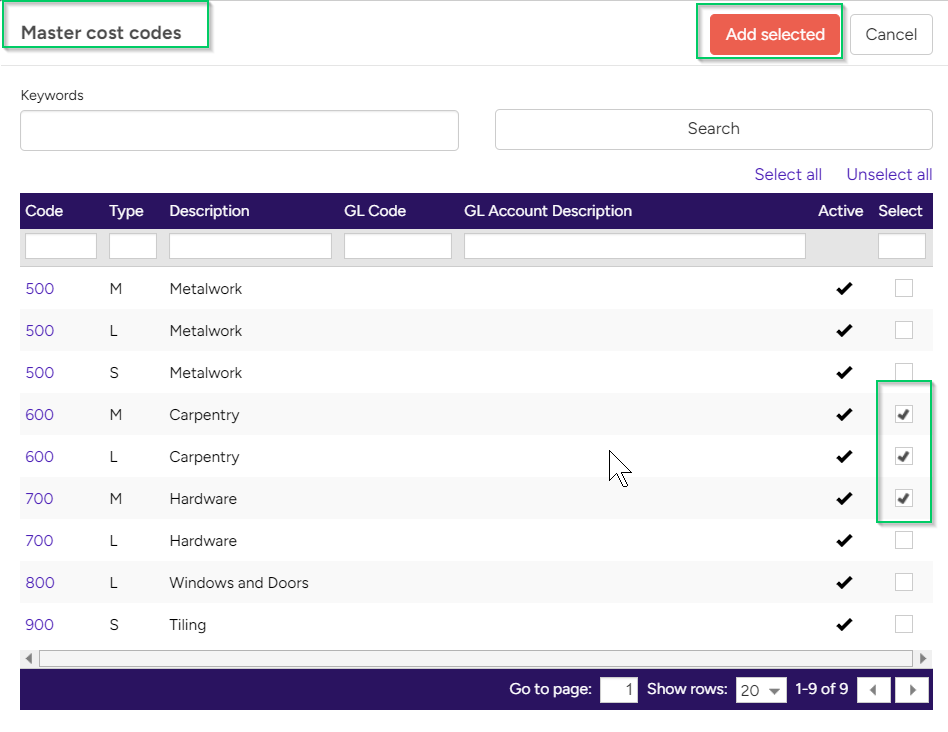Click the 1-9 of 9 pager text
The height and width of the screenshot is (732, 948).
(x=821, y=689)
